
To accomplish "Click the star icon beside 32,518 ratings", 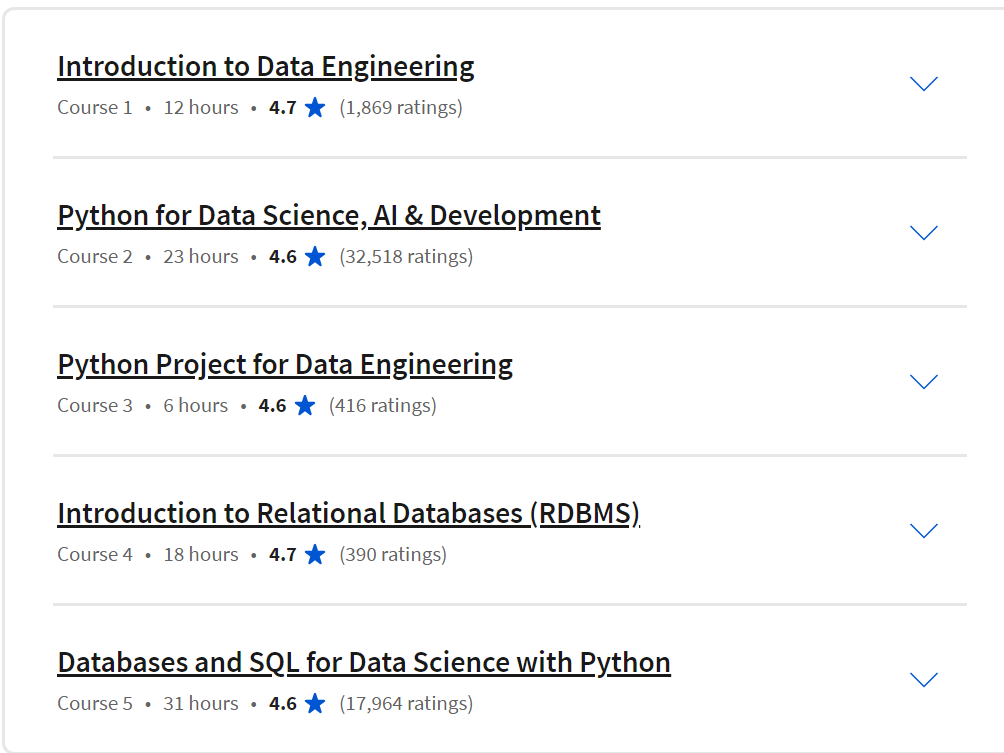I will pos(315,257).
